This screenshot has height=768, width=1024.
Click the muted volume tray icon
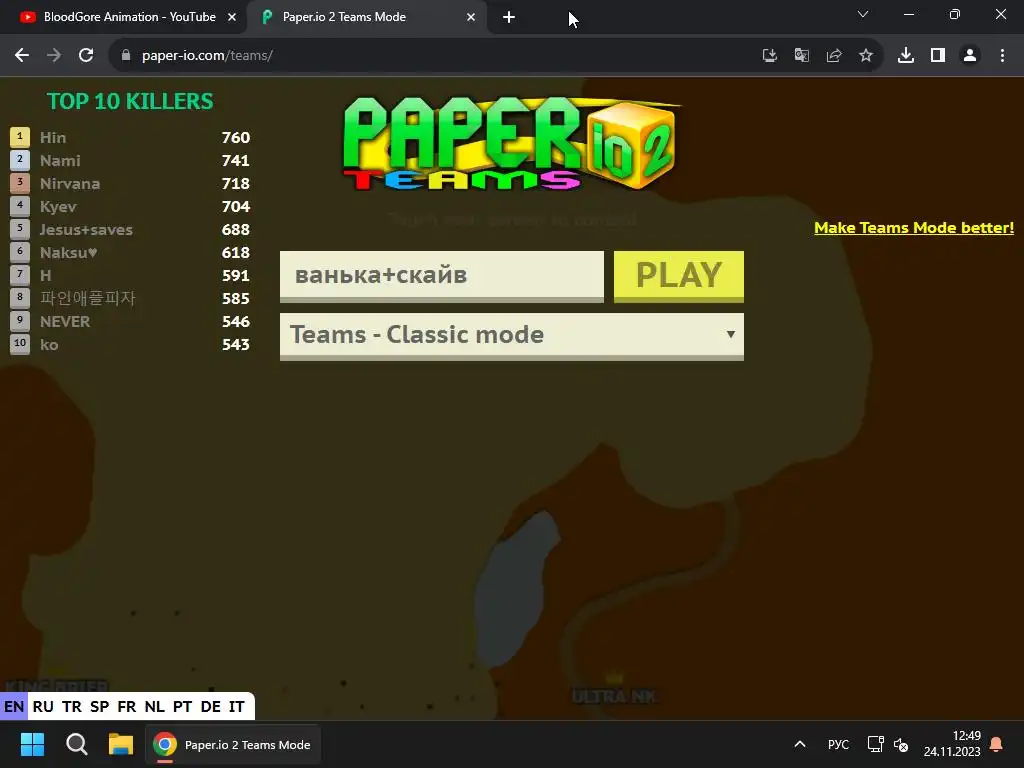coord(901,744)
